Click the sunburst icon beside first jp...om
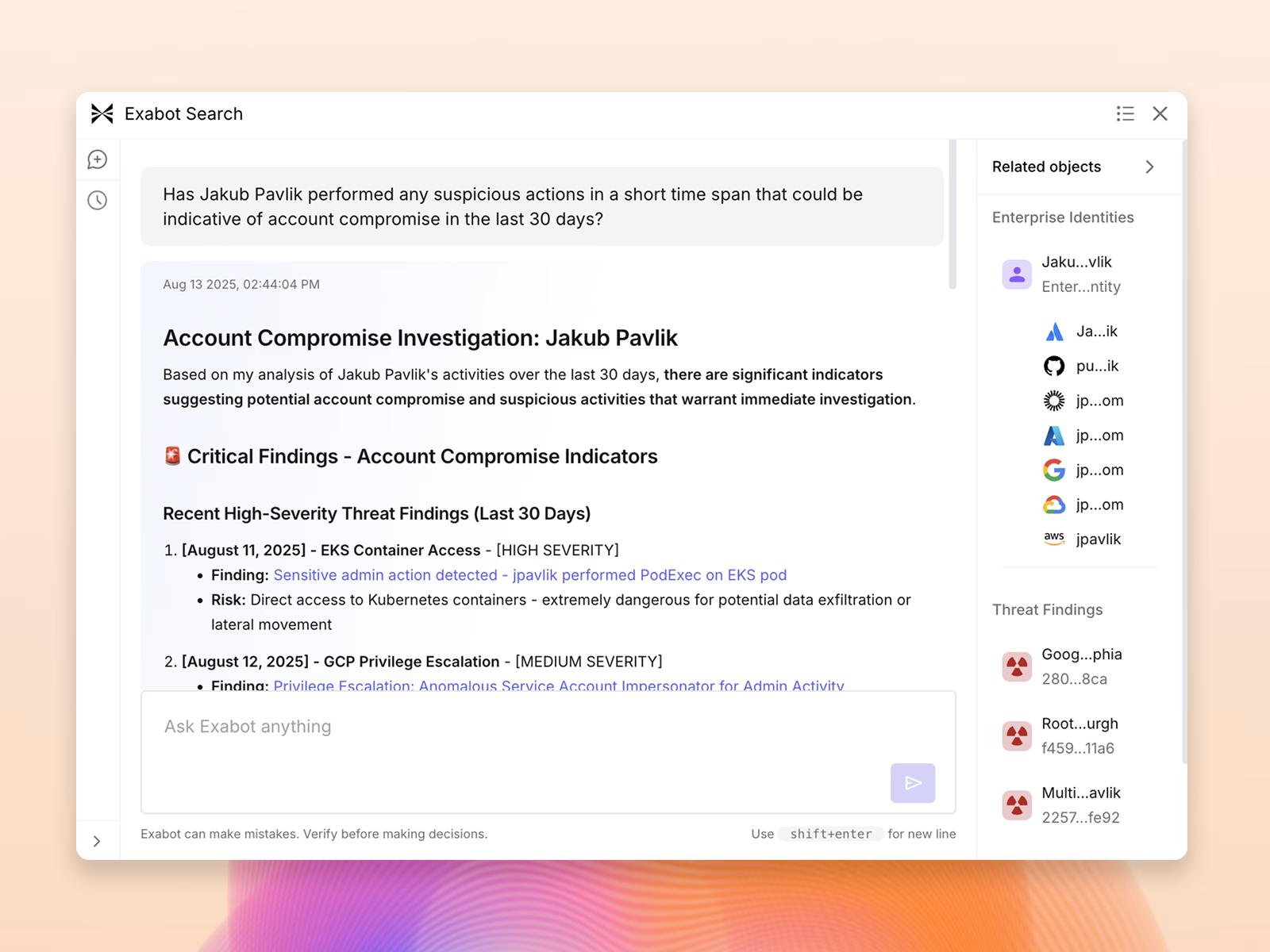 1054,401
